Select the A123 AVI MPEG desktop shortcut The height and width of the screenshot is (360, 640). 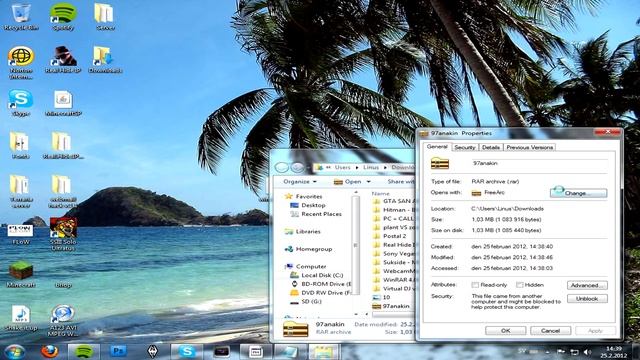tap(62, 321)
